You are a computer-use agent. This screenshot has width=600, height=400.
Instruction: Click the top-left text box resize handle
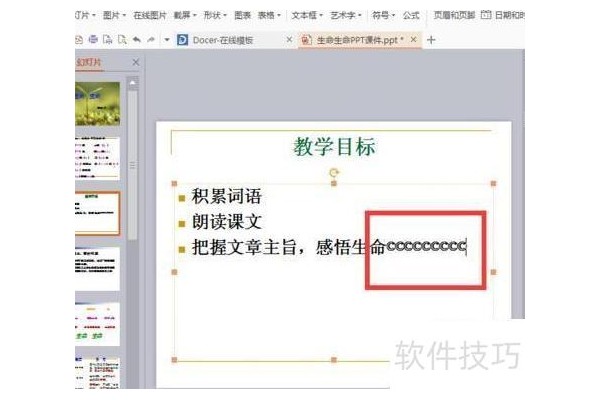click(174, 184)
